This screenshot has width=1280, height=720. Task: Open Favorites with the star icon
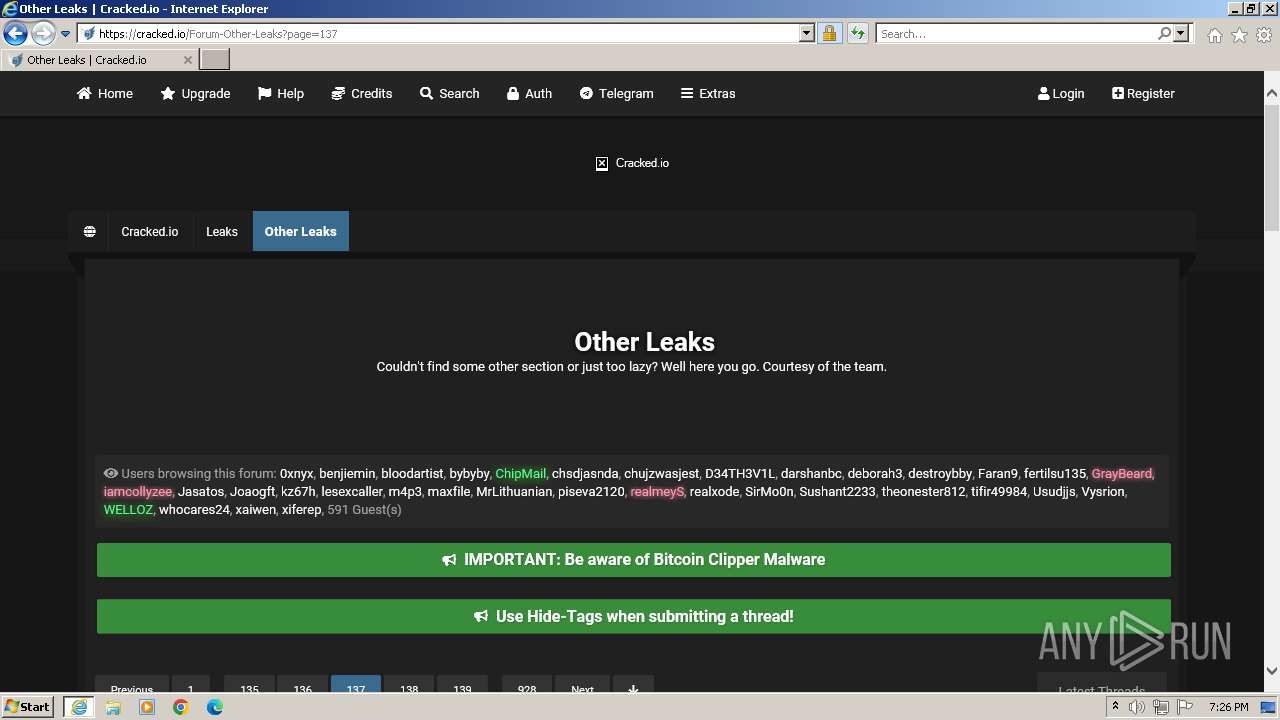1239,35
